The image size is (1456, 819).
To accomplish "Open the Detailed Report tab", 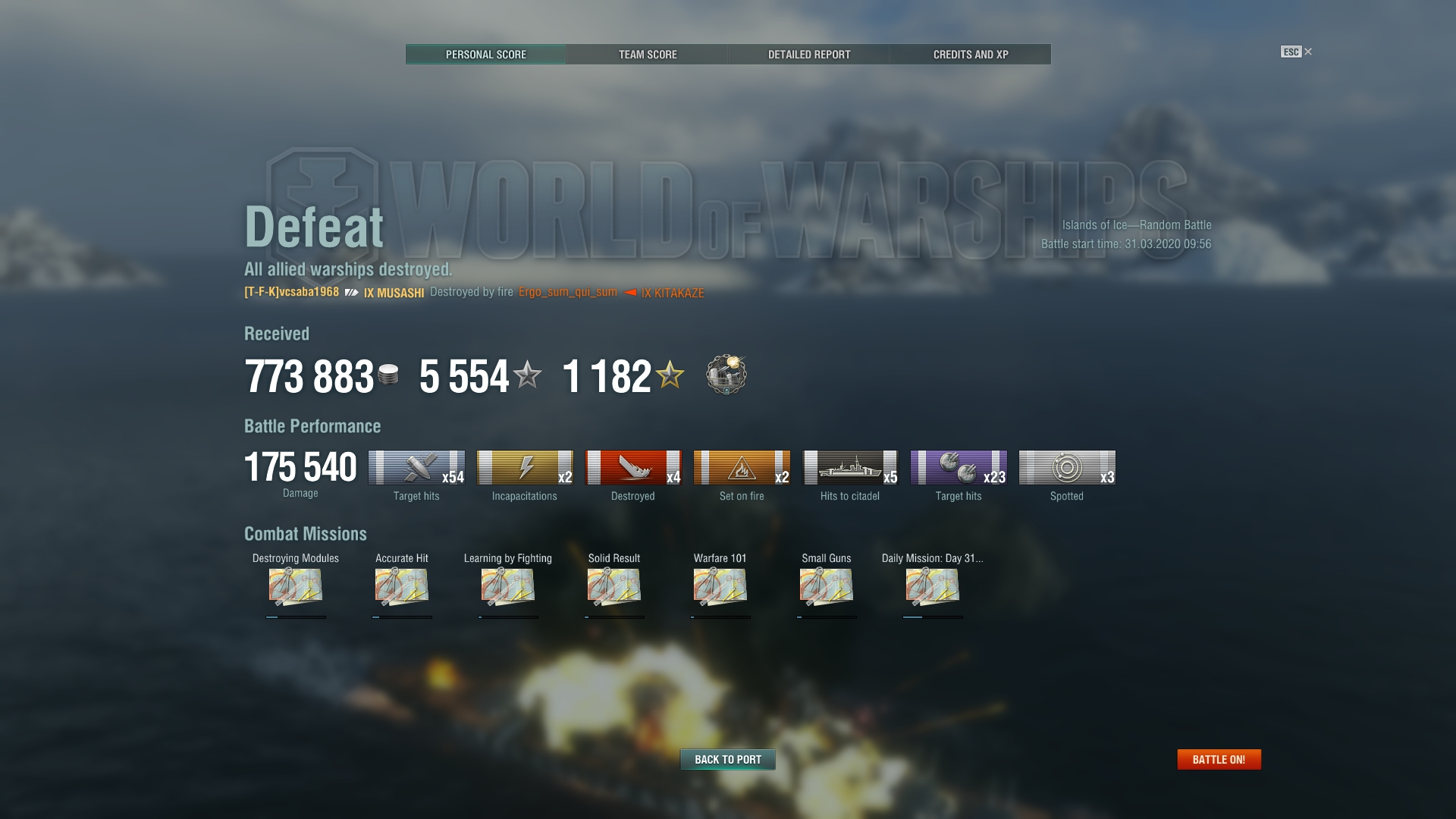I will (x=809, y=55).
